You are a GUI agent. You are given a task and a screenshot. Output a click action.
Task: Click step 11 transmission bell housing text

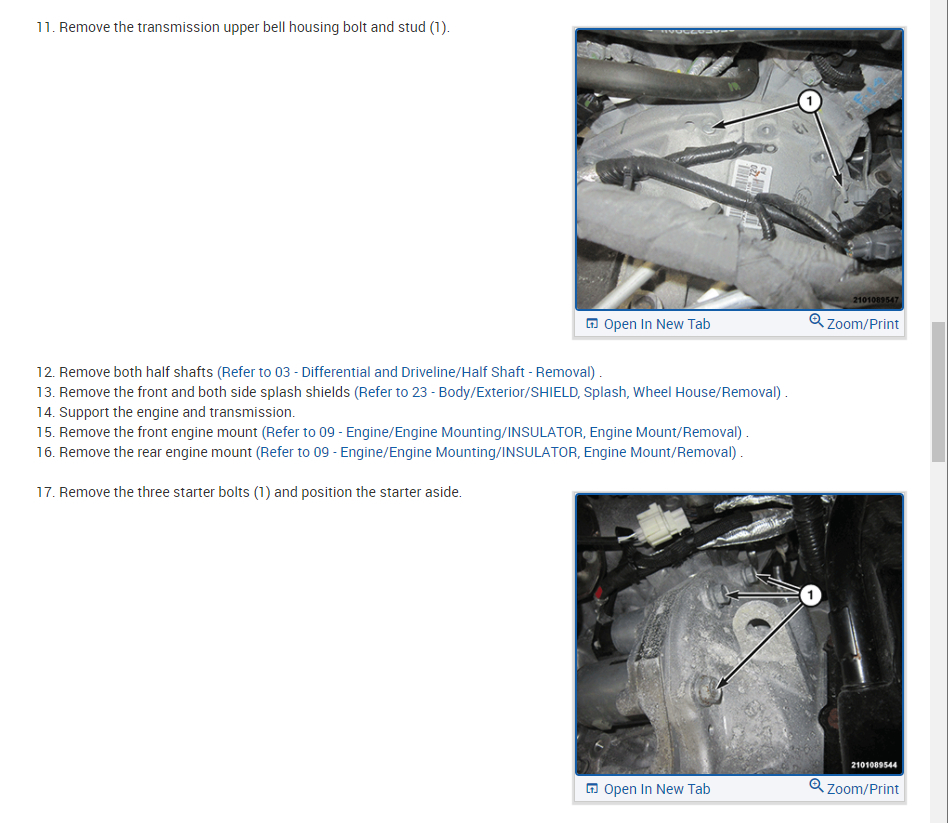242,27
